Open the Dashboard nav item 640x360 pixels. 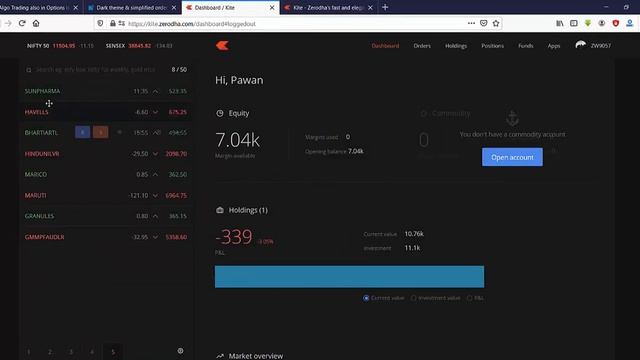(385, 46)
